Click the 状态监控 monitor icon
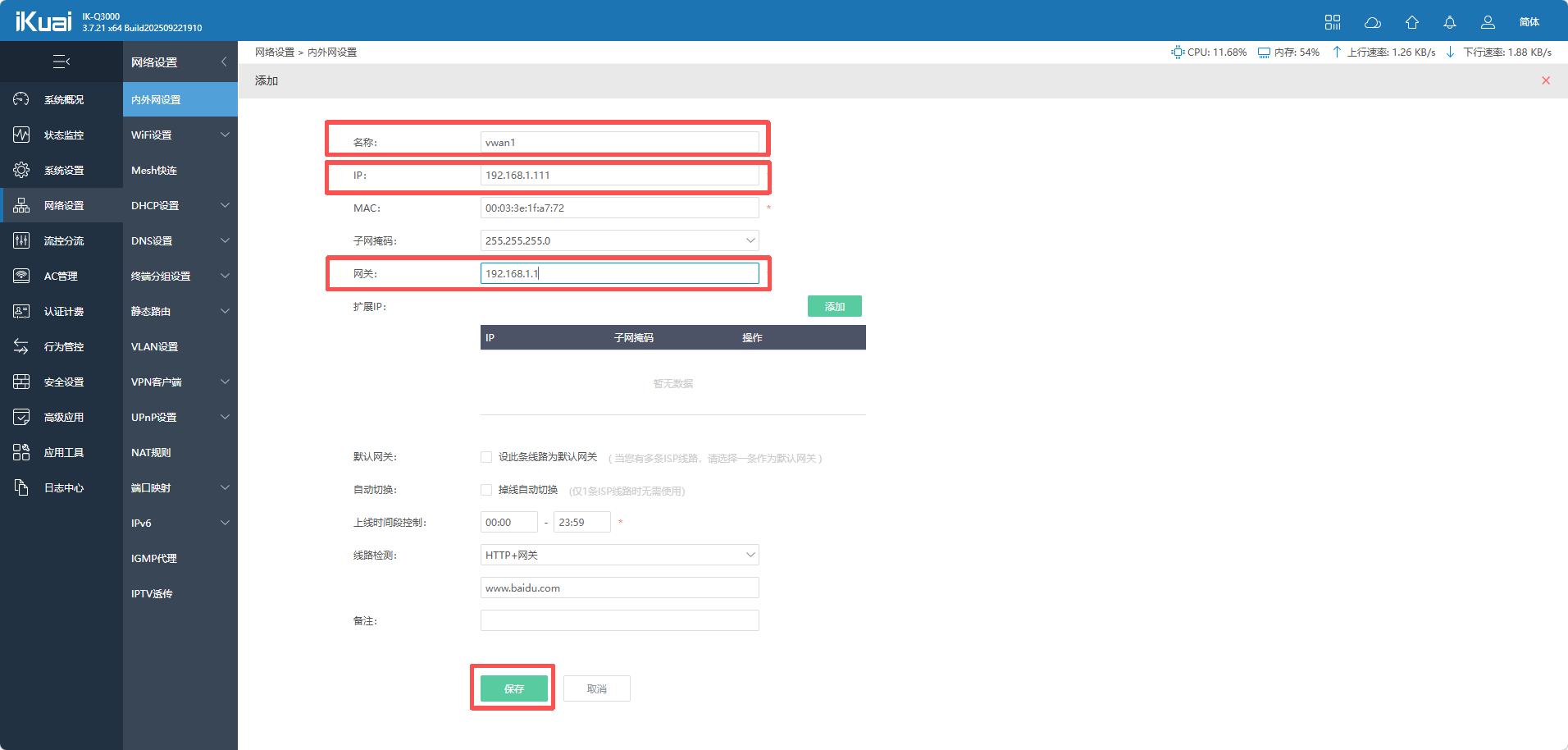Image resolution: width=1568 pixels, height=750 pixels. [x=21, y=135]
